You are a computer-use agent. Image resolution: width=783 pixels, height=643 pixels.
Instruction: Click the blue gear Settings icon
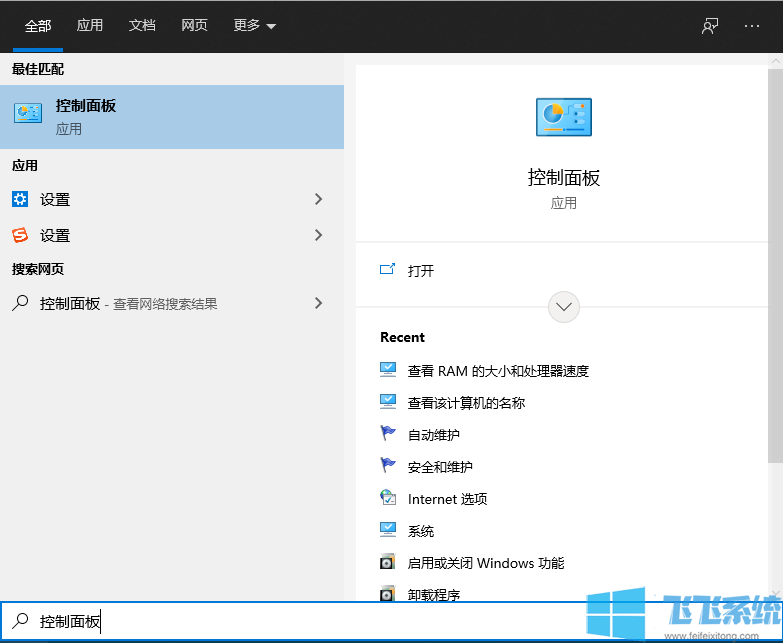point(20,199)
